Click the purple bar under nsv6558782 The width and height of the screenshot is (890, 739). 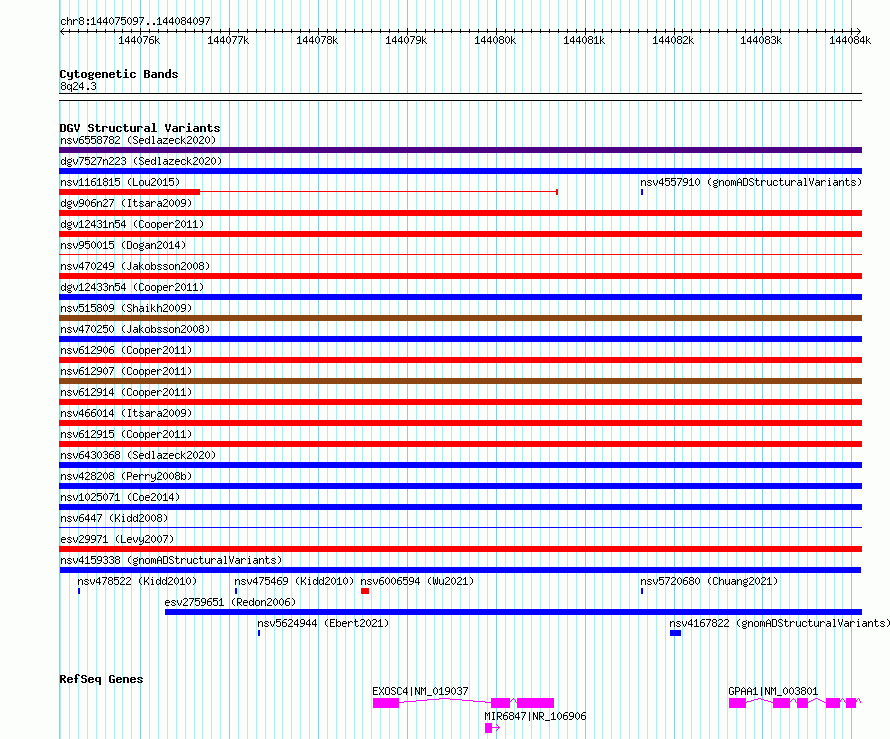(460, 150)
